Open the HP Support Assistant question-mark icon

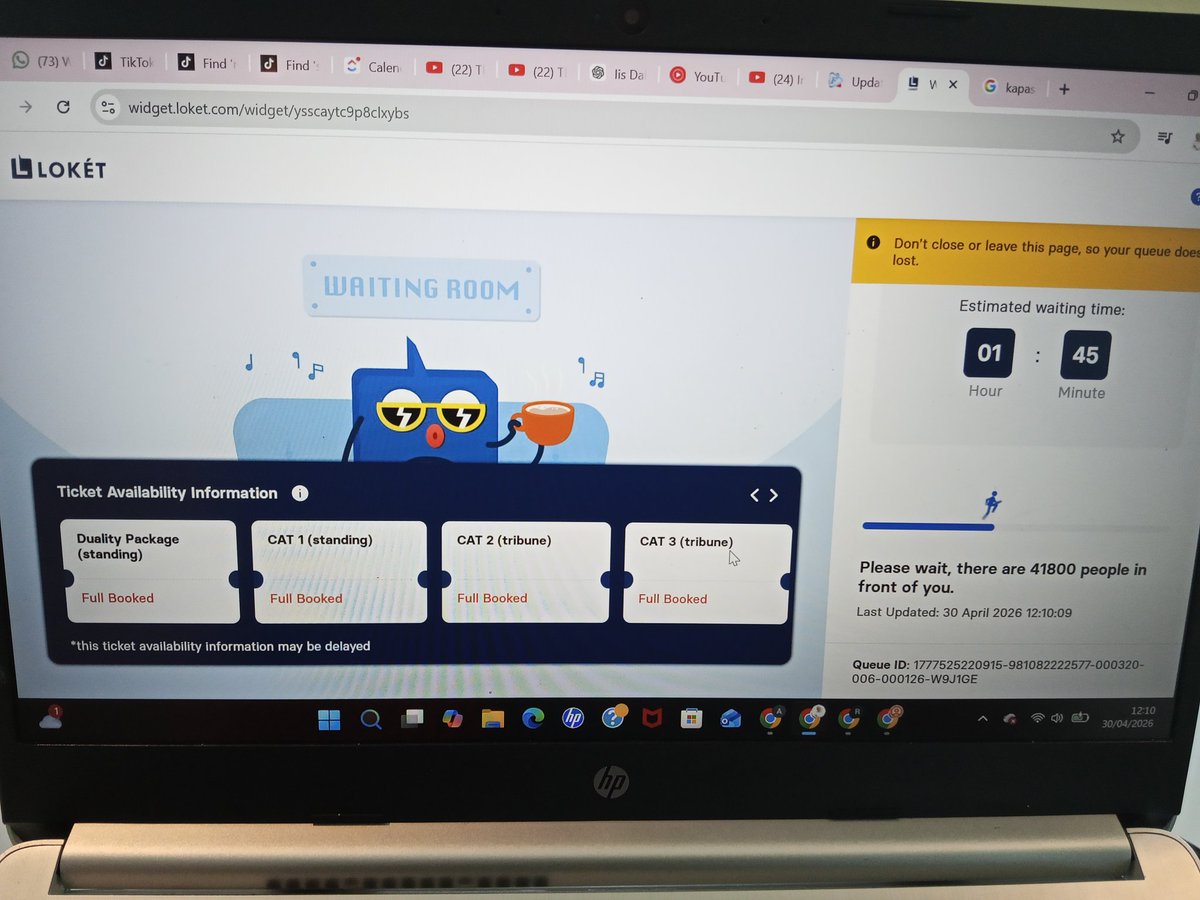613,717
